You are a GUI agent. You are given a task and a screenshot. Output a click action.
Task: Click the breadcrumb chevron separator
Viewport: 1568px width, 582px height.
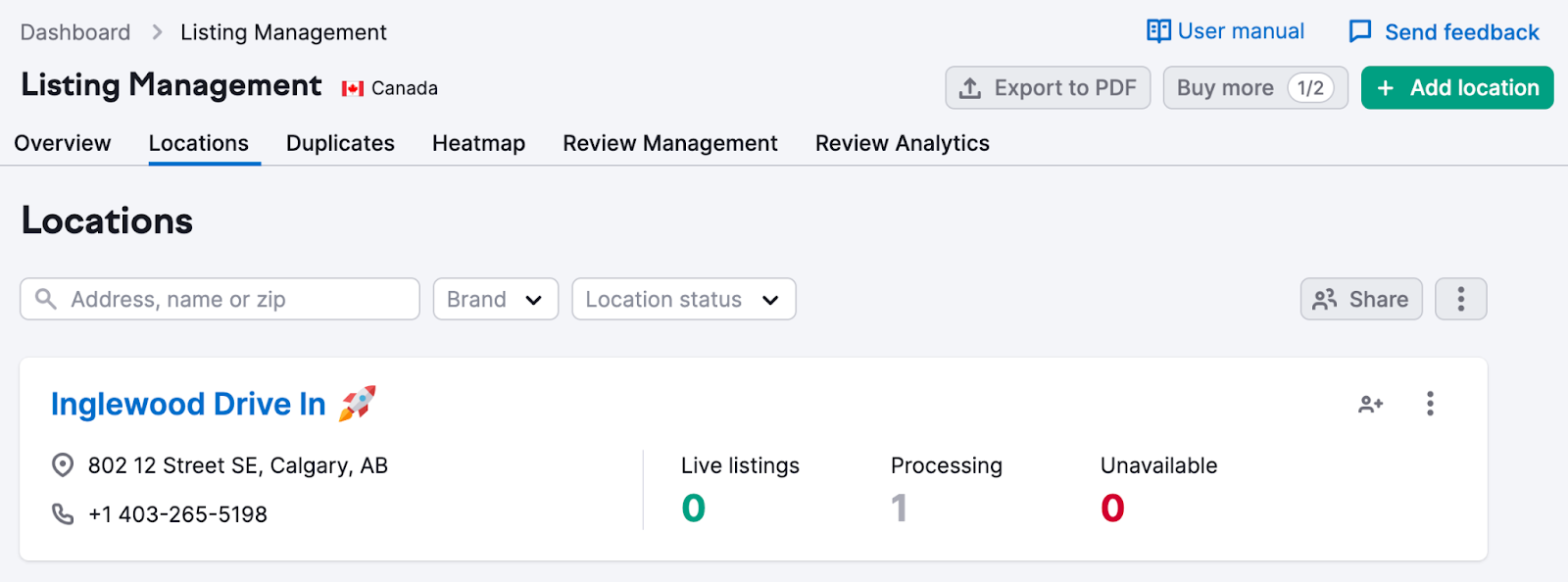coord(157,32)
